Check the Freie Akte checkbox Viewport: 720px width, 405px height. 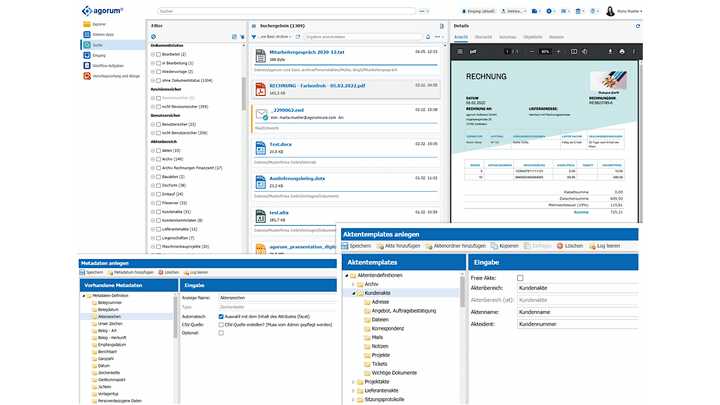[x=520, y=277]
